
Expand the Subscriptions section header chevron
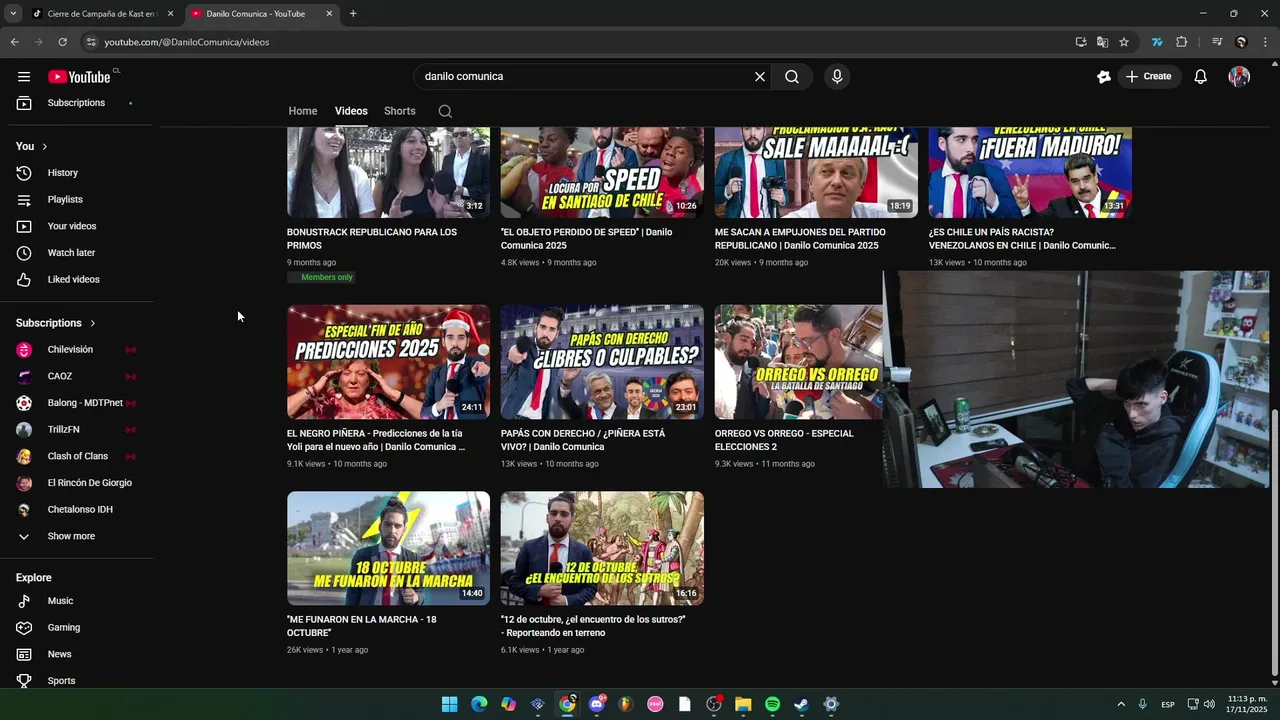93,323
